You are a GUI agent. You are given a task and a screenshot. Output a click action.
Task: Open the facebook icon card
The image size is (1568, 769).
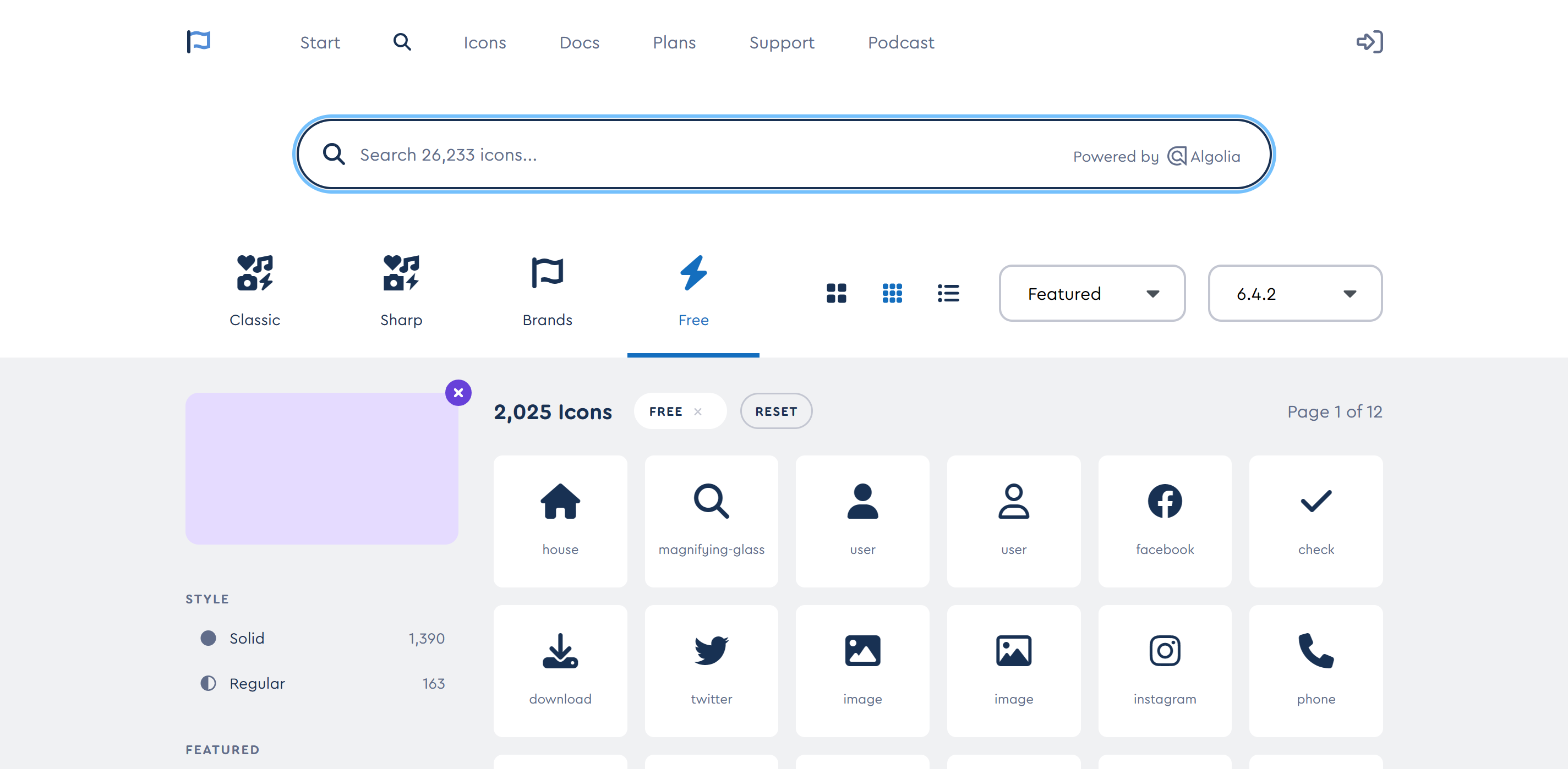pos(1164,521)
